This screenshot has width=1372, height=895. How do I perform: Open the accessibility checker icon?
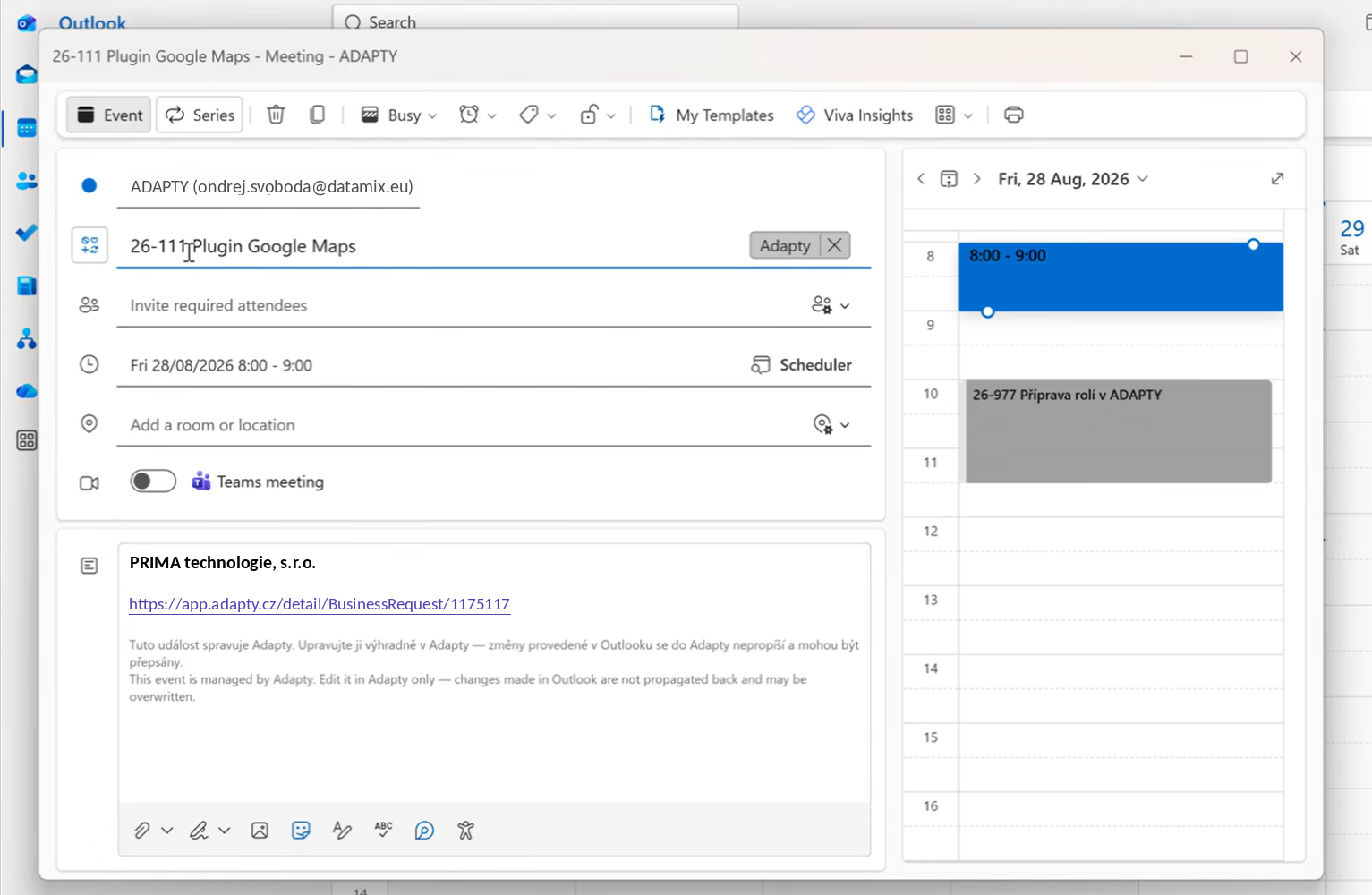point(465,831)
